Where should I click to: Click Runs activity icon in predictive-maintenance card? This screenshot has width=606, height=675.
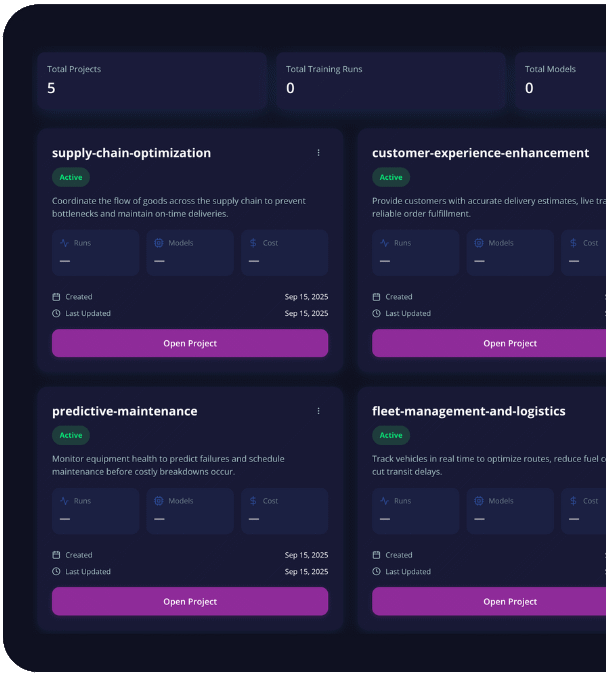[x=64, y=501]
